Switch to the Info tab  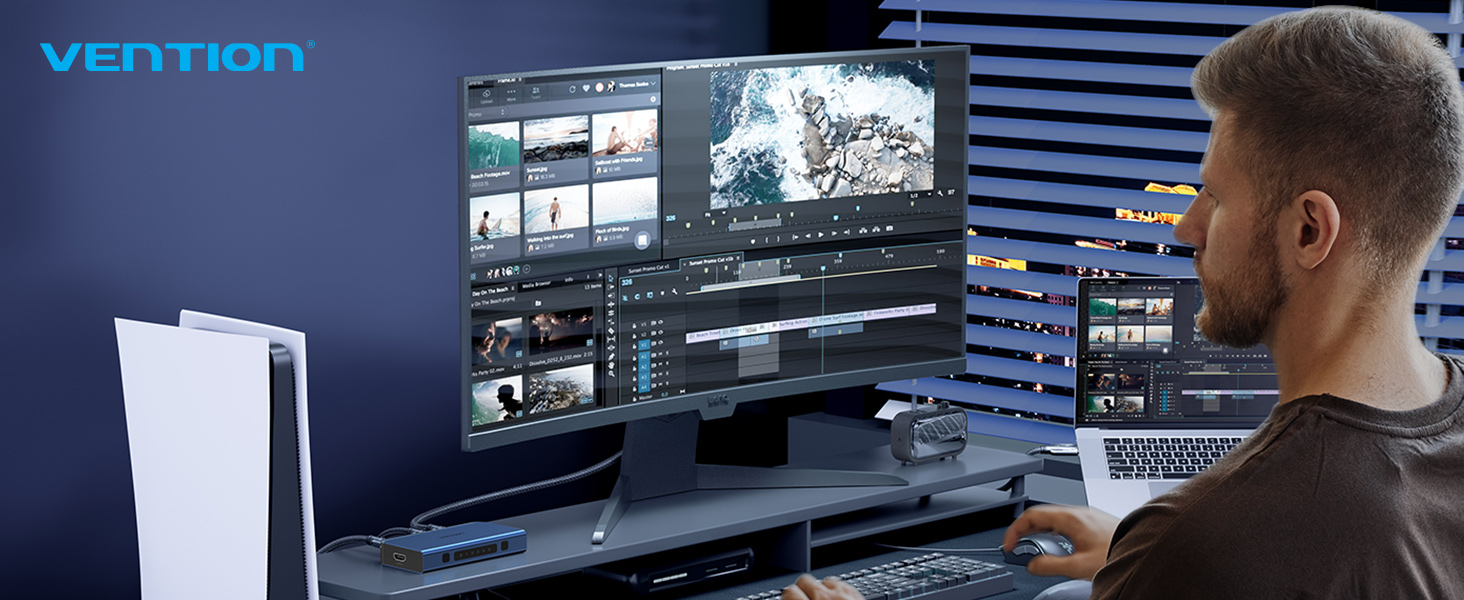[x=569, y=279]
